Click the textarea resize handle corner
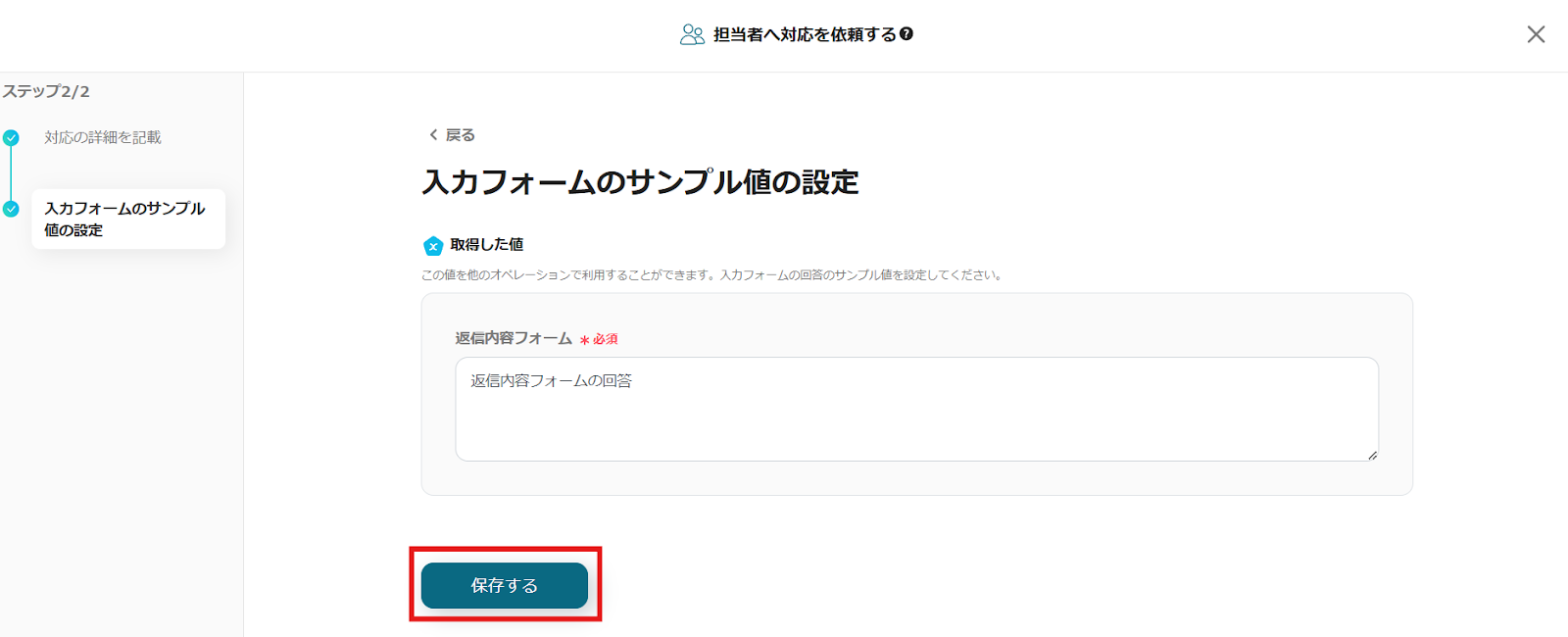This screenshot has width=1568, height=637. click(1372, 455)
